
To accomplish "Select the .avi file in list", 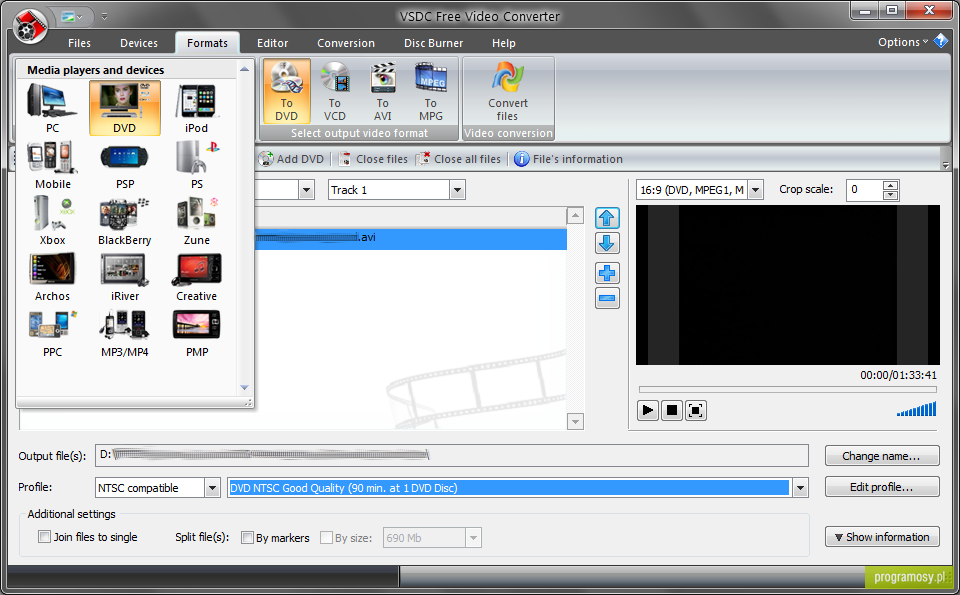I will click(410, 238).
